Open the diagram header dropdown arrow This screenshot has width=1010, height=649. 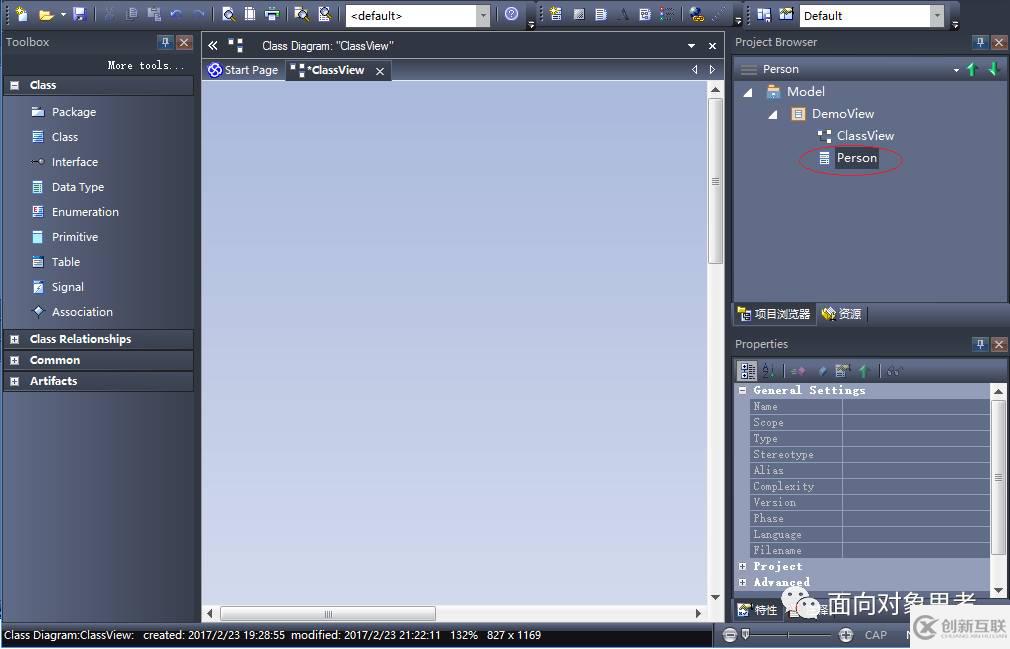pos(691,46)
